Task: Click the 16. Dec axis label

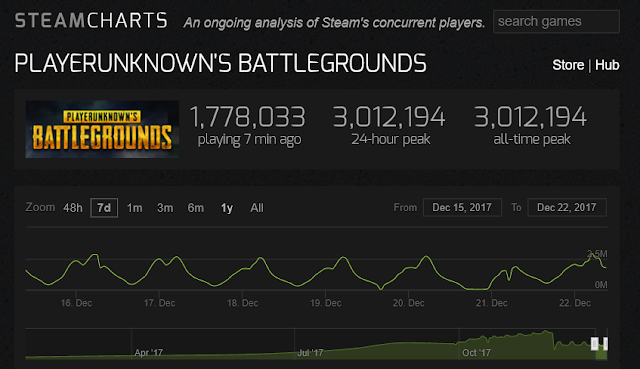Action: (76, 303)
